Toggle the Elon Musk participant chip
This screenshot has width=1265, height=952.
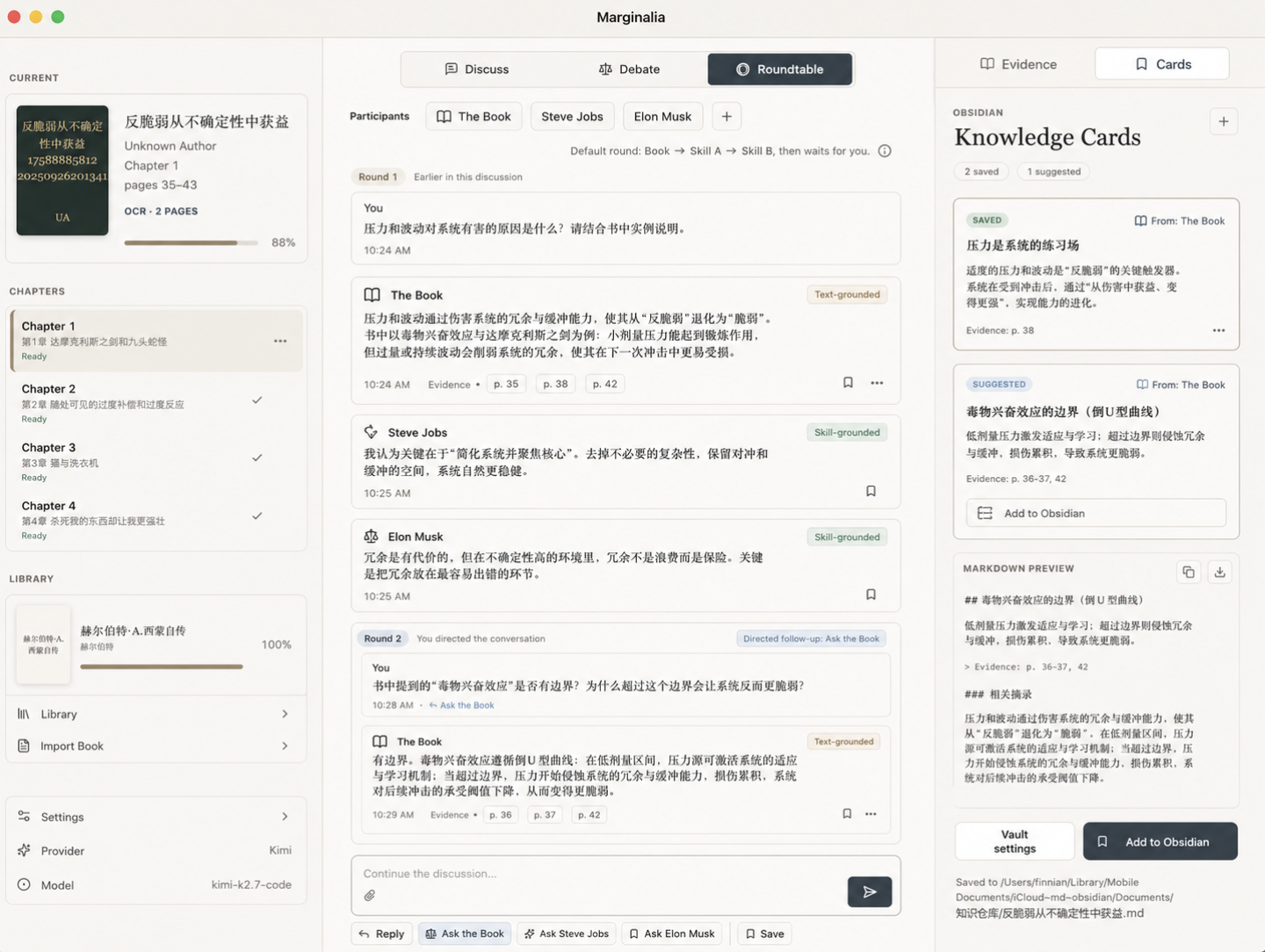662,116
